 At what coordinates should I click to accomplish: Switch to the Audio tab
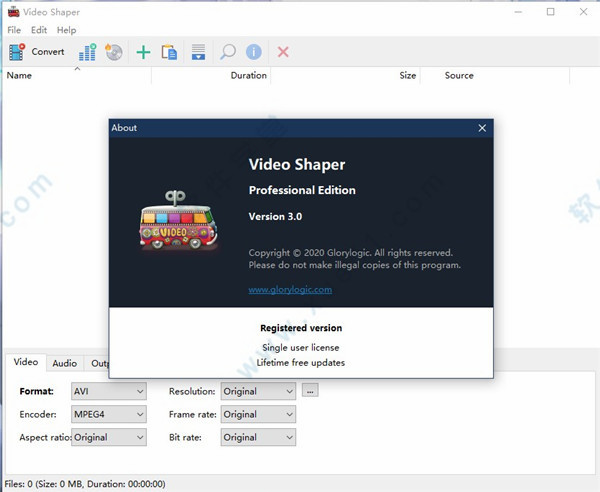[x=64, y=364]
